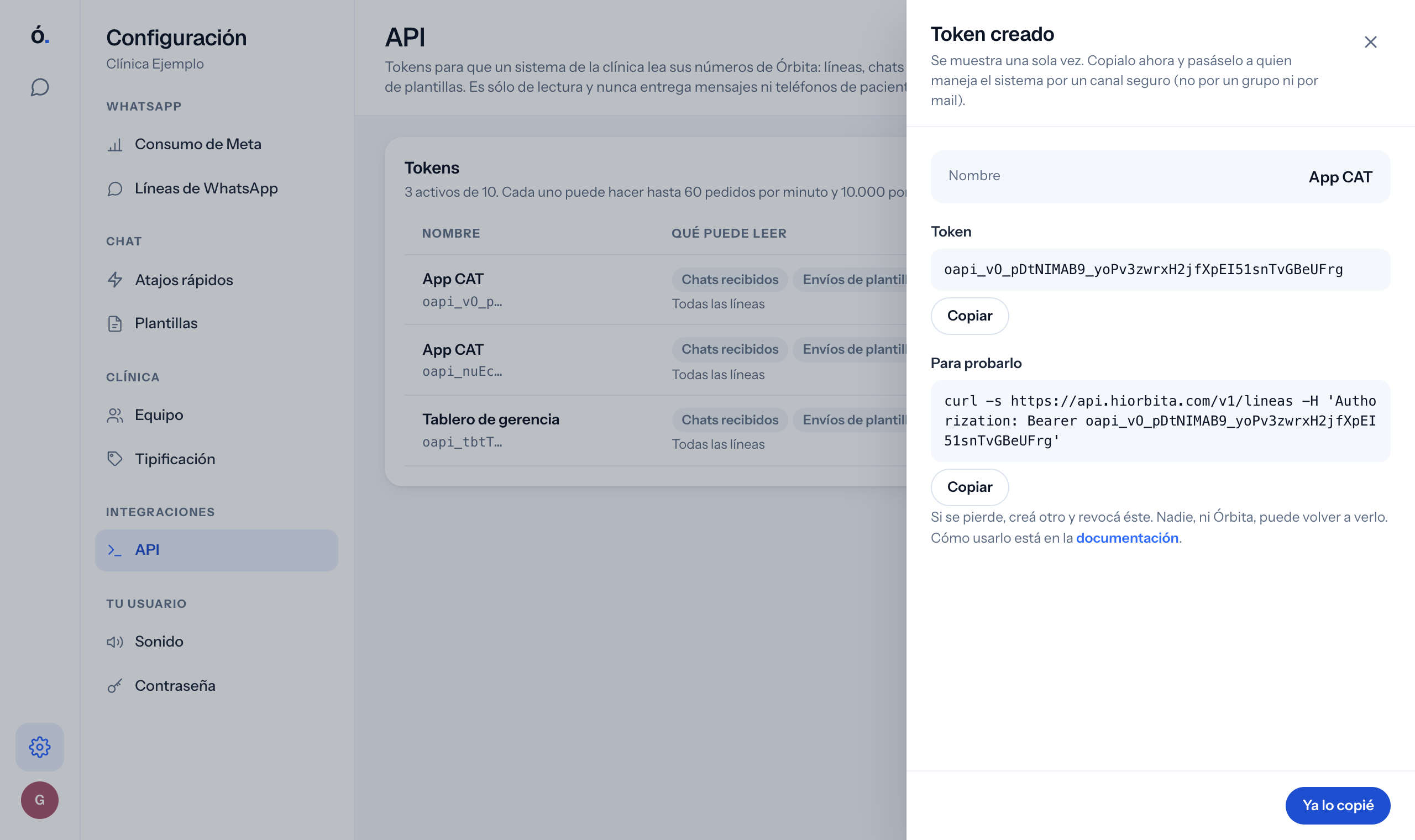
Task: Select the API integration item
Action: tap(217, 550)
